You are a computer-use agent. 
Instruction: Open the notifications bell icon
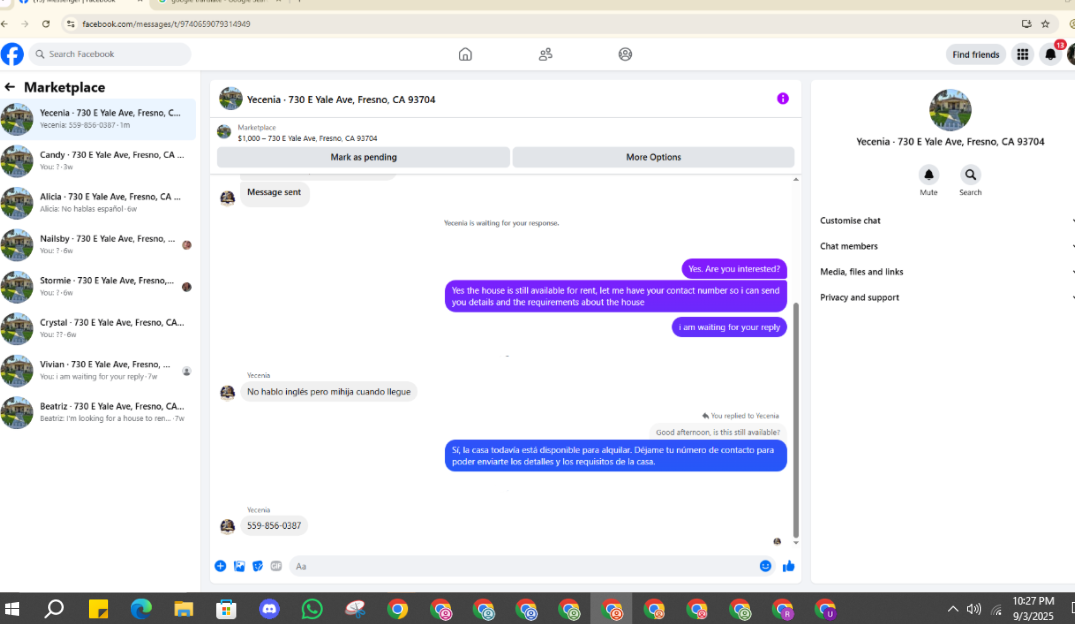[1050, 54]
